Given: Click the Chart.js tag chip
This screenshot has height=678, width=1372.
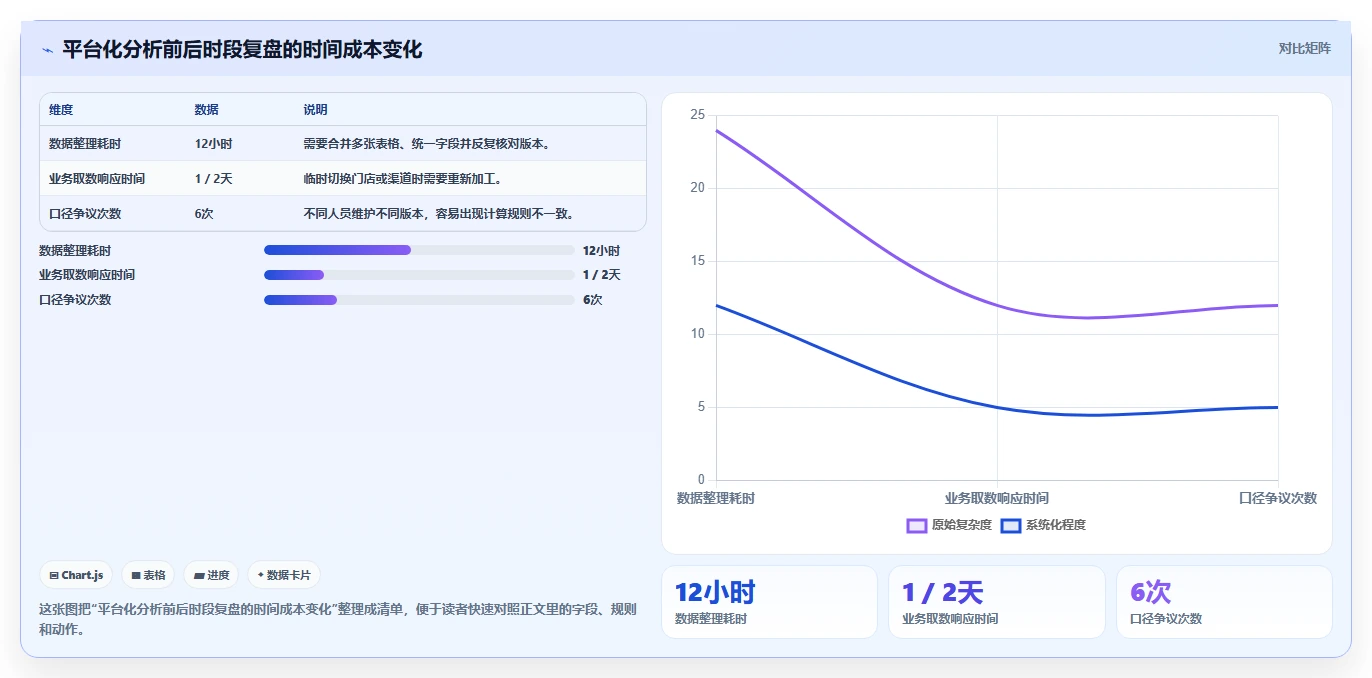Looking at the screenshot, I should pyautogui.click(x=77, y=575).
